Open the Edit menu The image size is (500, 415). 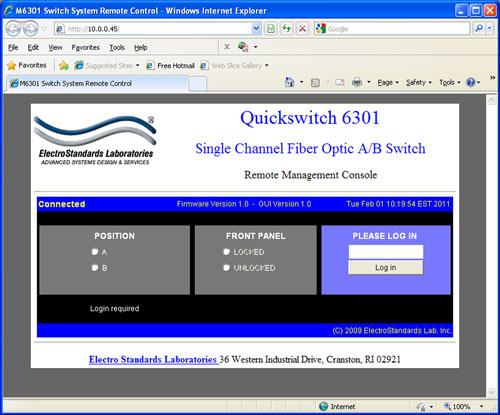(x=33, y=47)
